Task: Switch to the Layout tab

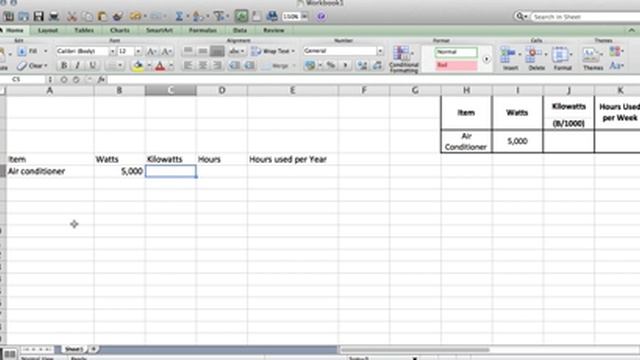Action: point(48,30)
